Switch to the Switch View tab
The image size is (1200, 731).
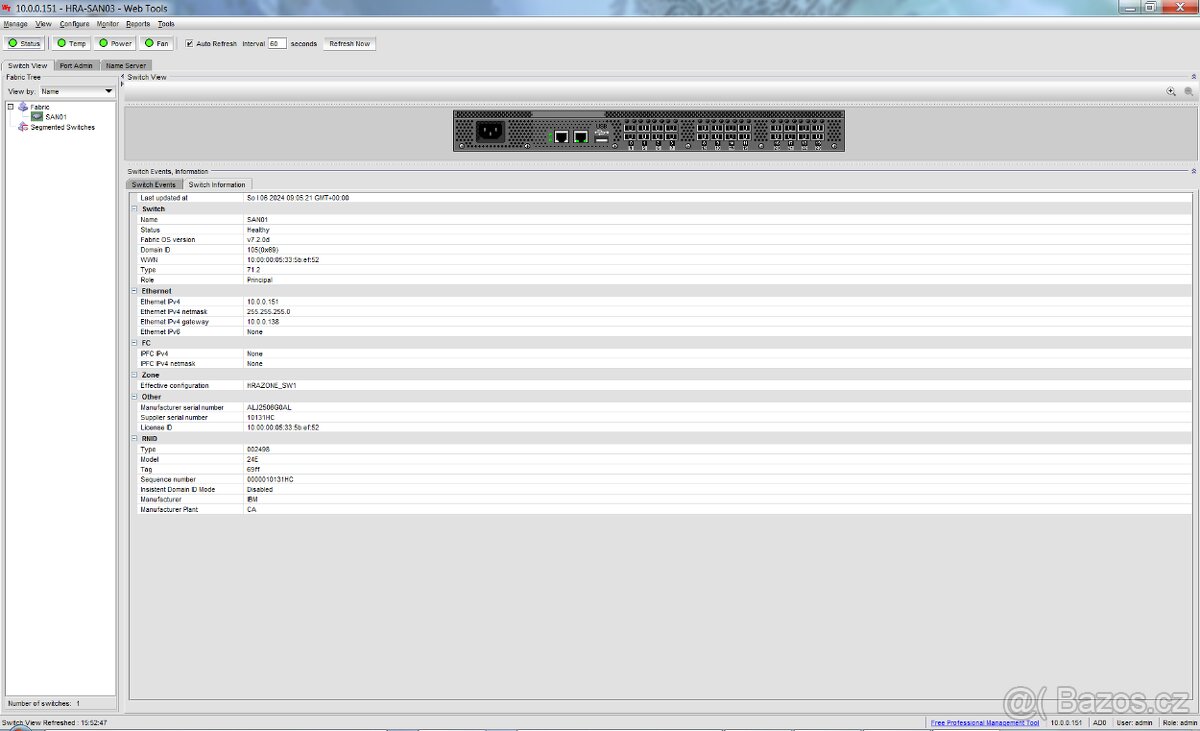tap(26, 66)
